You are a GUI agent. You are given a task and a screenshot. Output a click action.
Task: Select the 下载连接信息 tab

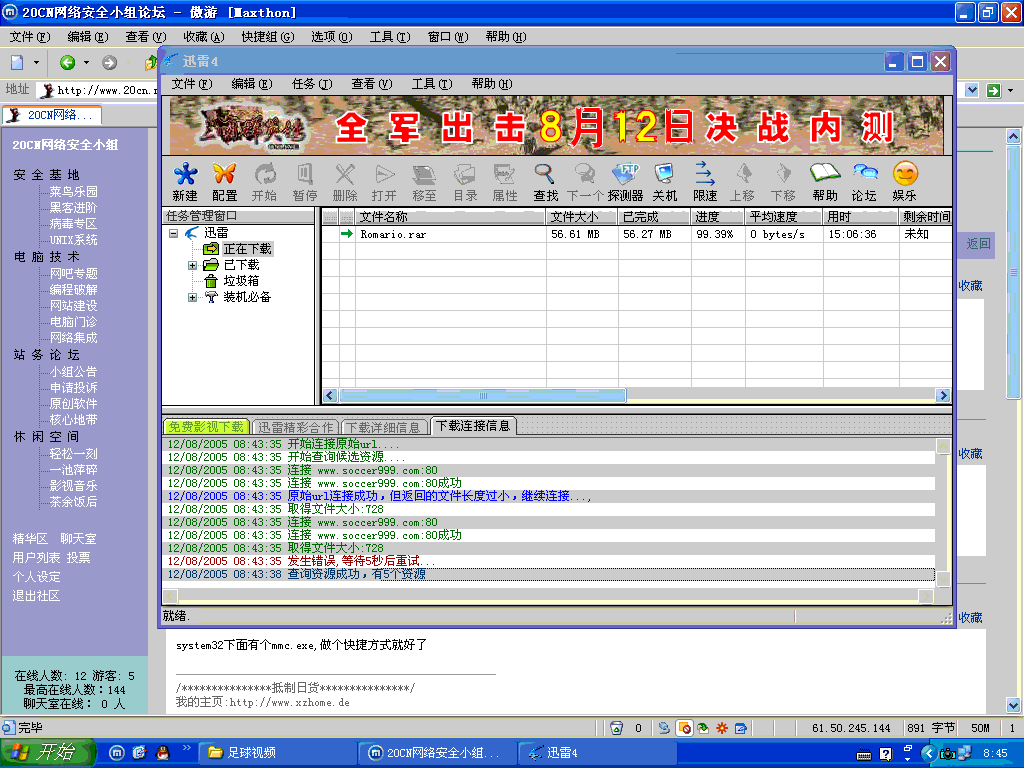(x=473, y=426)
